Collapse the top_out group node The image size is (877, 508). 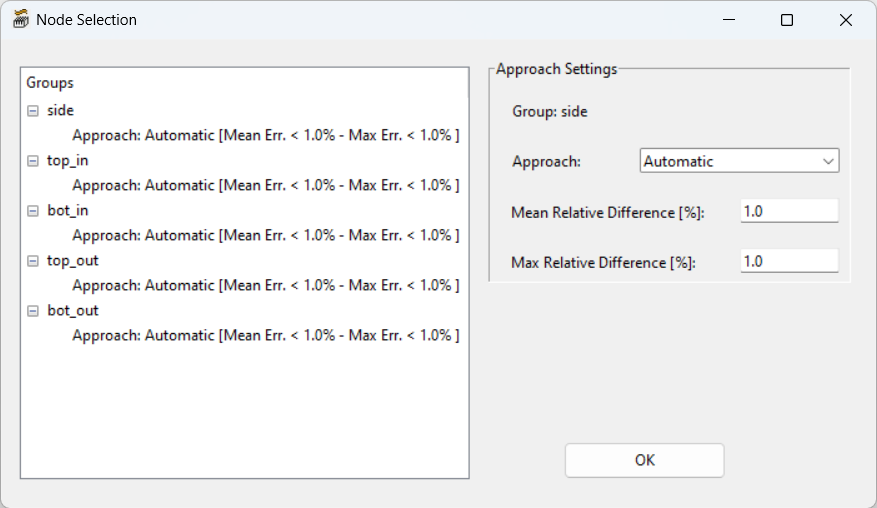point(33,261)
